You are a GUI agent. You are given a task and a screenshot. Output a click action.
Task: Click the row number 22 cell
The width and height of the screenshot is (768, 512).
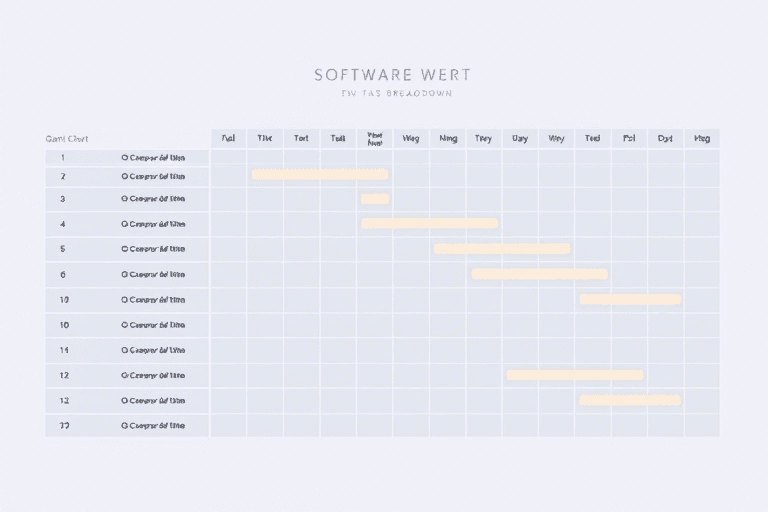click(x=64, y=425)
